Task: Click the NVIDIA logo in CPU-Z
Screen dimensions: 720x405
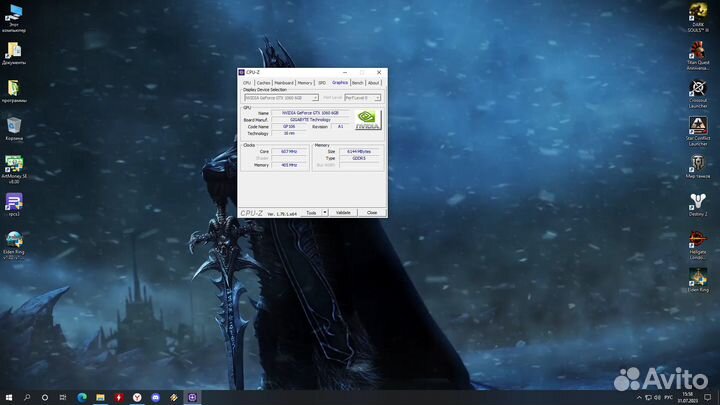Action: click(367, 120)
